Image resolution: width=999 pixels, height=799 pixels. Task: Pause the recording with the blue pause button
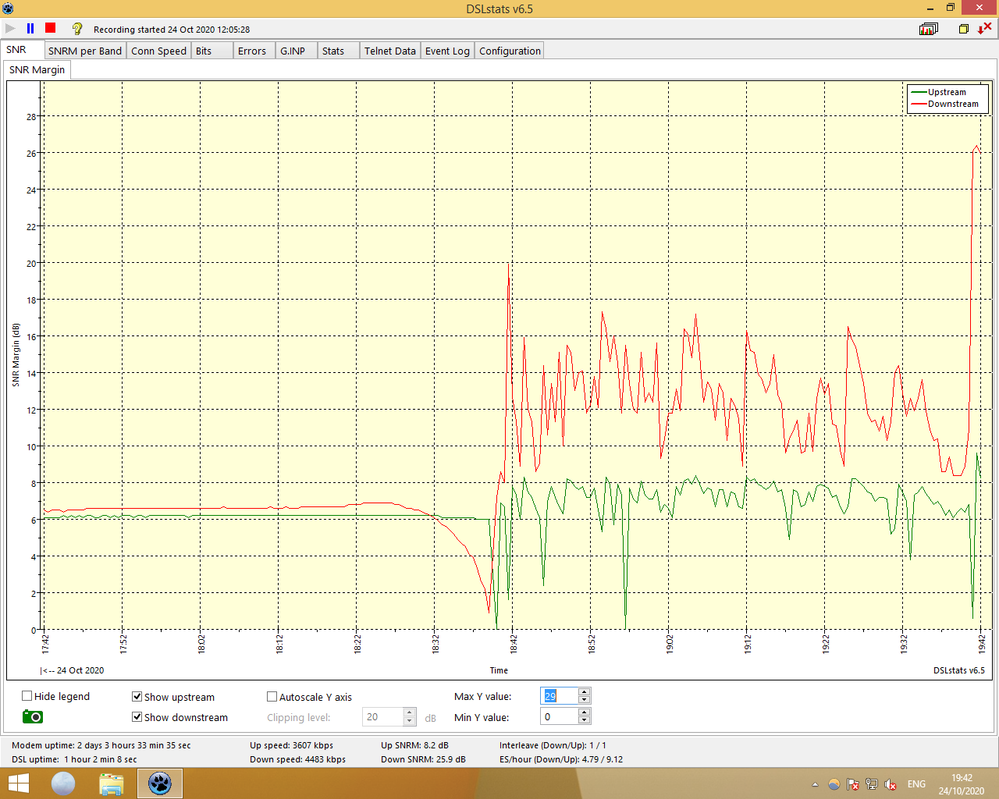click(30, 29)
